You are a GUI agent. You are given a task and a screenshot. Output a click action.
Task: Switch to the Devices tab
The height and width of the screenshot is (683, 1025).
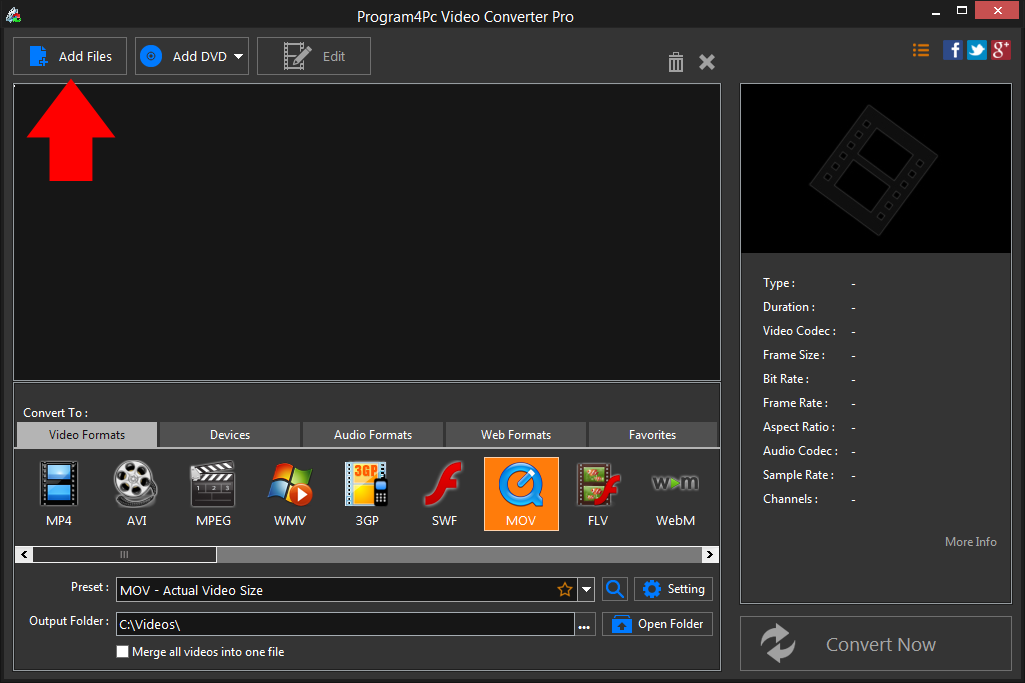(x=228, y=434)
